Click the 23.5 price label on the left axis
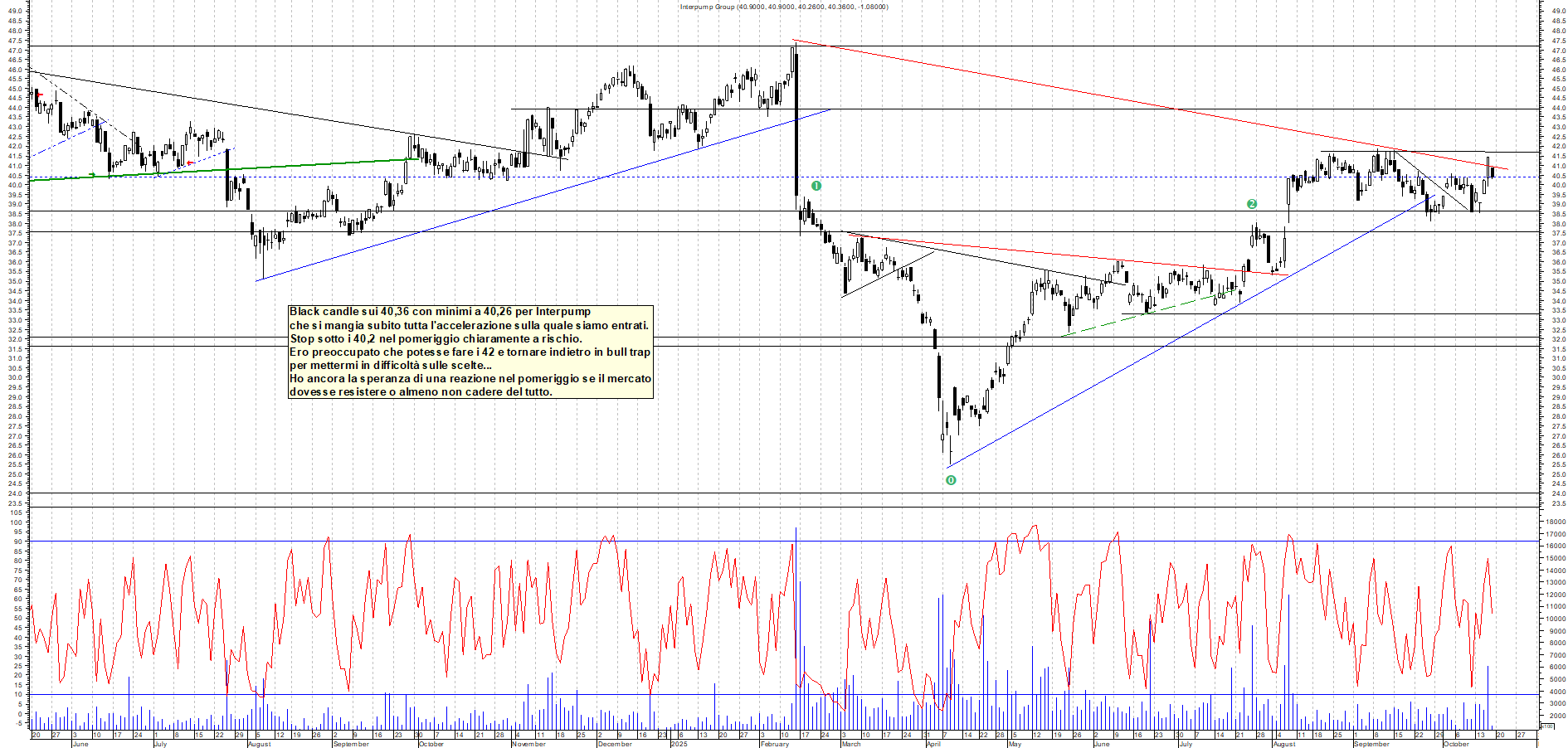Viewport: 1568px width, 748px height. click(15, 503)
